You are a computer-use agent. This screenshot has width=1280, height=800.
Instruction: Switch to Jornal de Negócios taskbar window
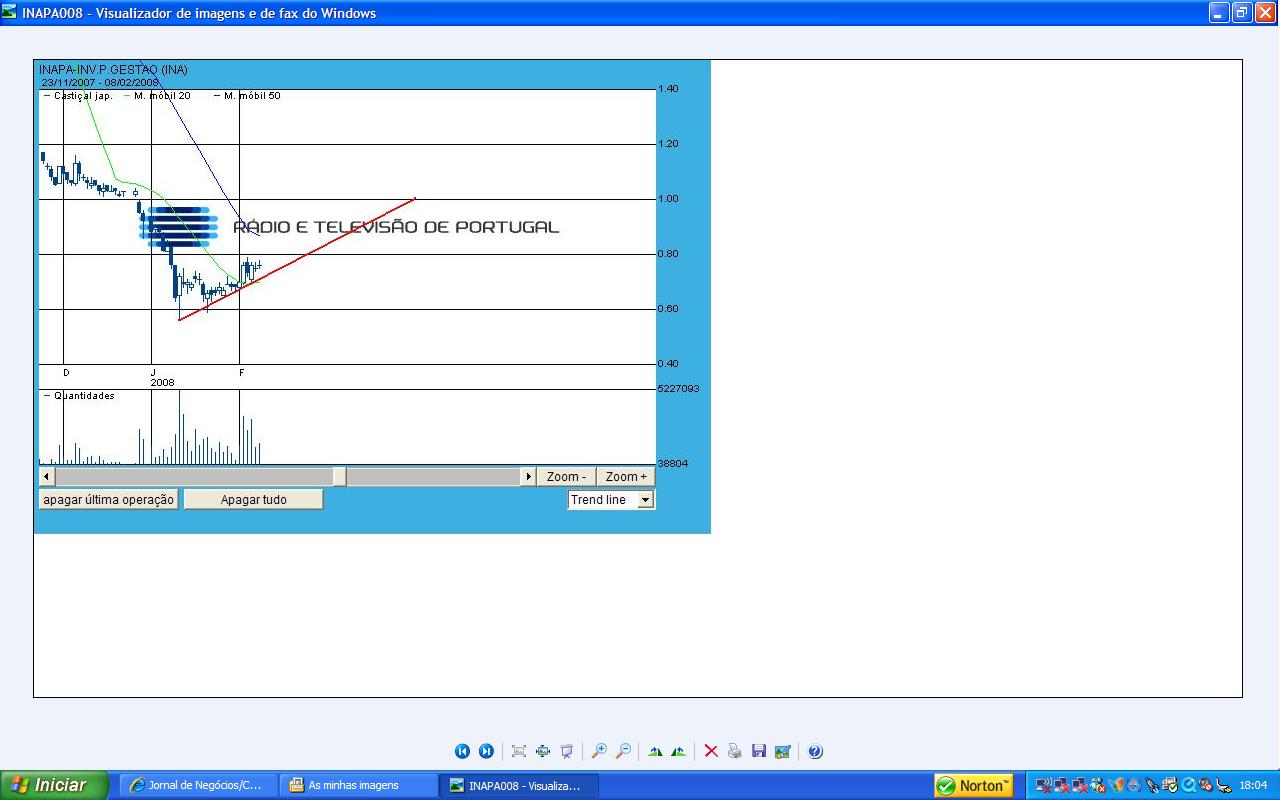pos(198,785)
